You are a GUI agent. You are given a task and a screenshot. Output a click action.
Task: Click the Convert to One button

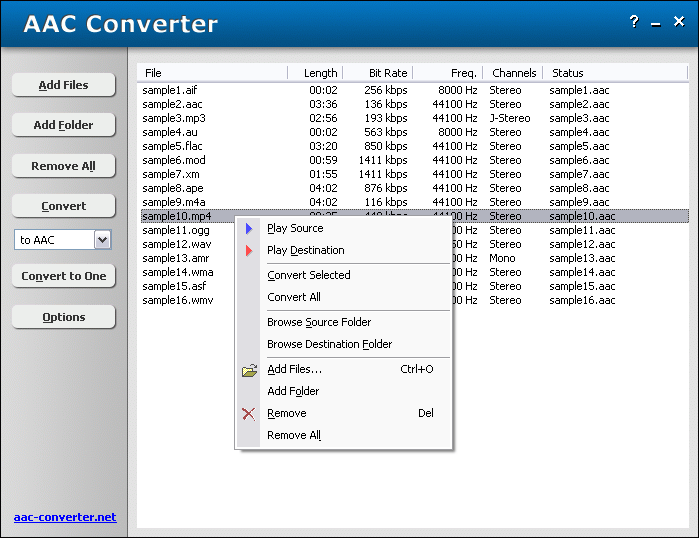click(63, 276)
